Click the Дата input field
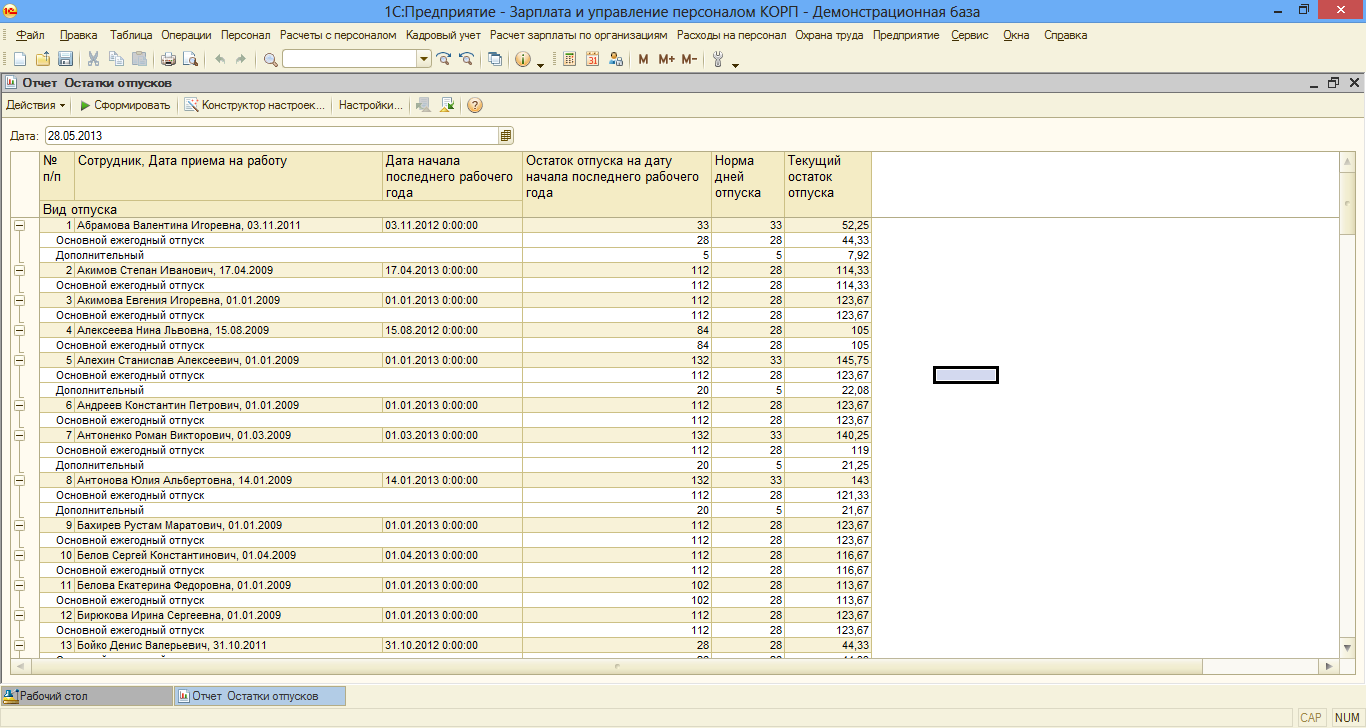 [x=272, y=135]
